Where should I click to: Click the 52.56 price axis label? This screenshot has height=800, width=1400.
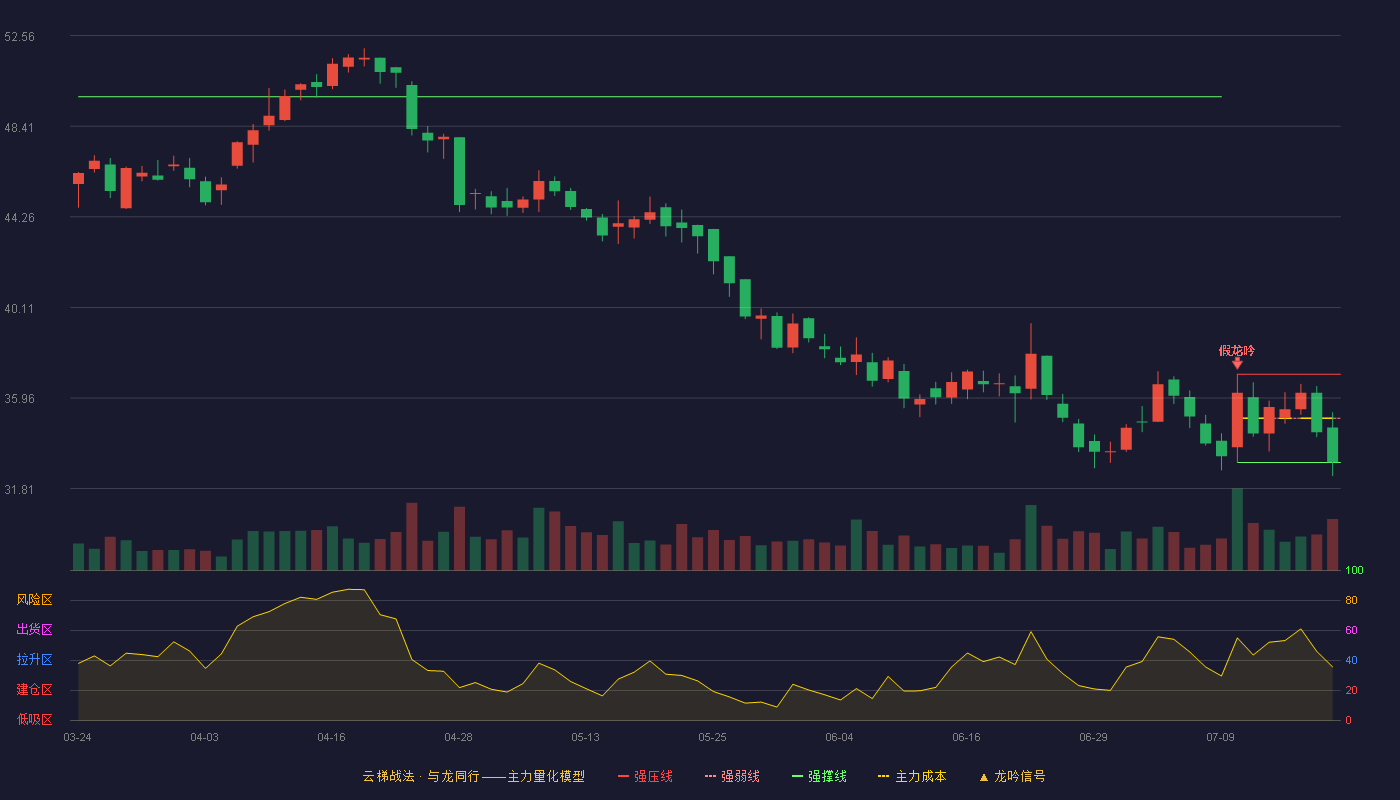point(19,36)
